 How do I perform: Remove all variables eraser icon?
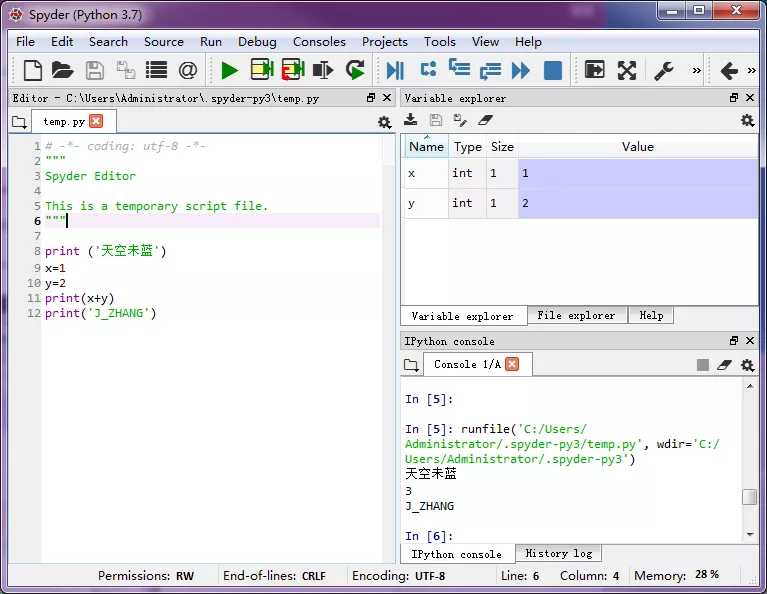click(485, 120)
